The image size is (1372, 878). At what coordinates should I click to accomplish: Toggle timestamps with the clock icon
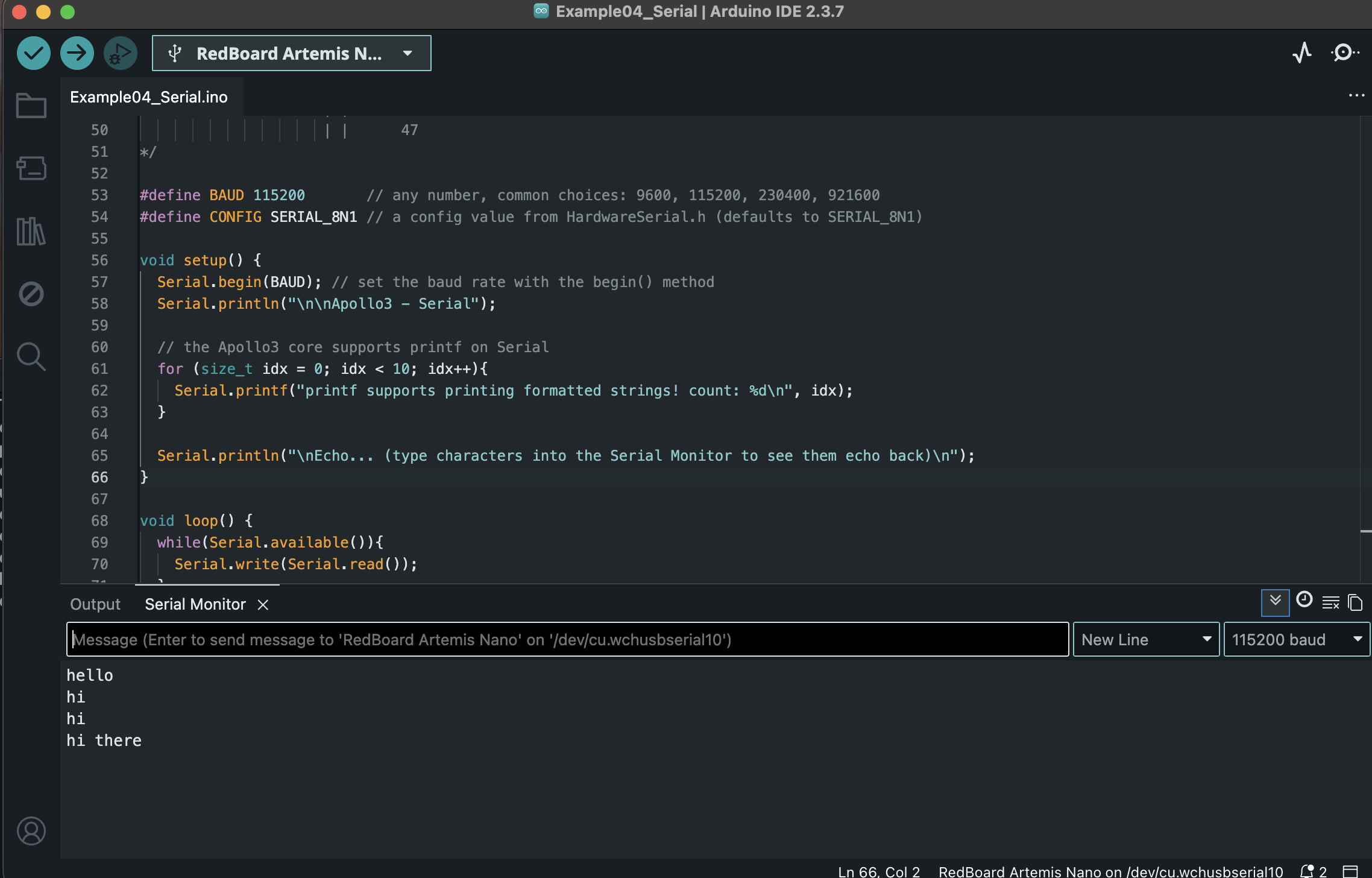point(1303,601)
